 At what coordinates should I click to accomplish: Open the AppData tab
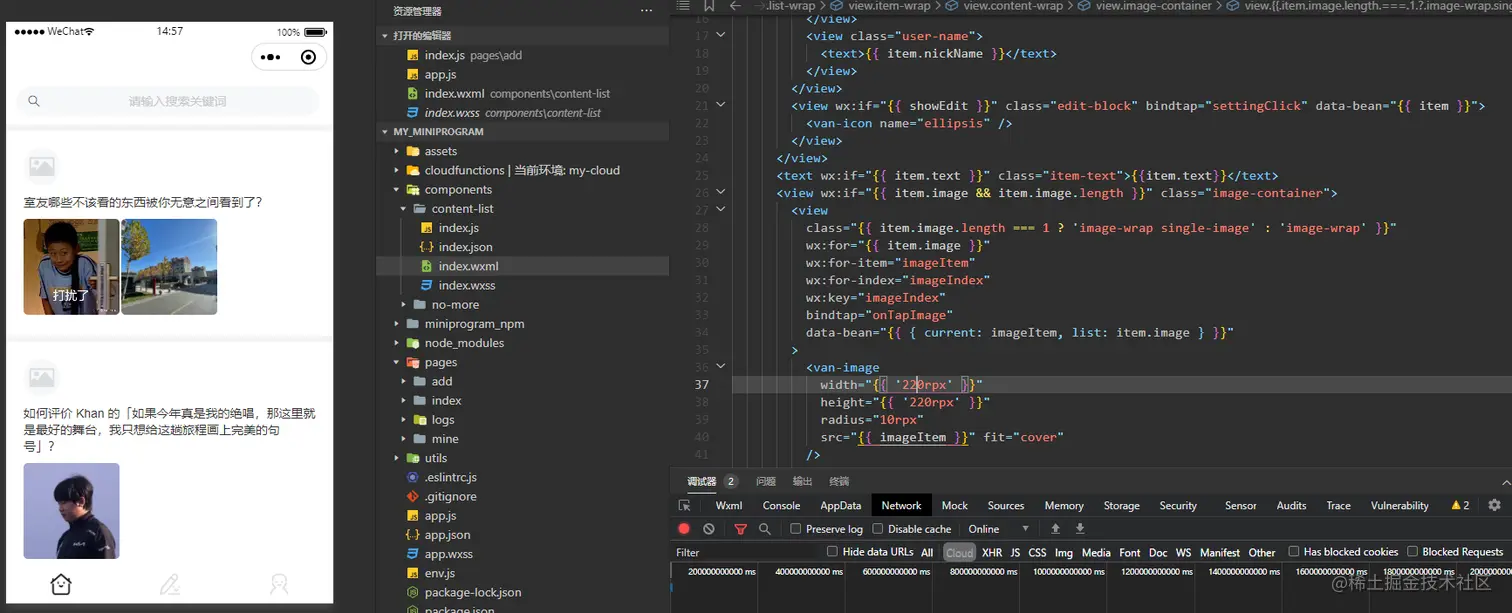pos(840,506)
